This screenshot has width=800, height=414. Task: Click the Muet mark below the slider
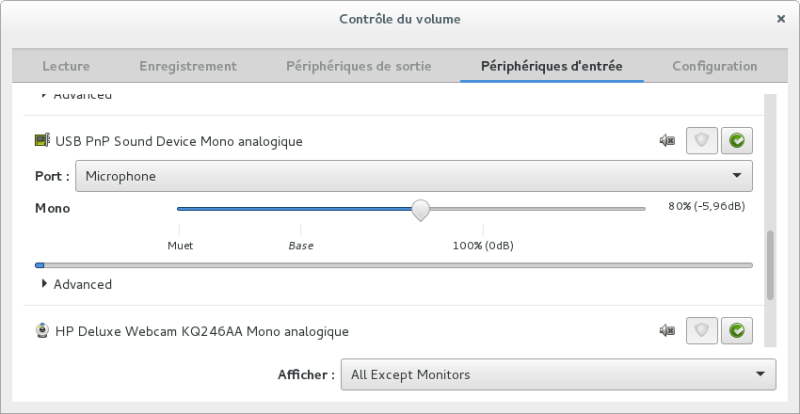tap(180, 245)
